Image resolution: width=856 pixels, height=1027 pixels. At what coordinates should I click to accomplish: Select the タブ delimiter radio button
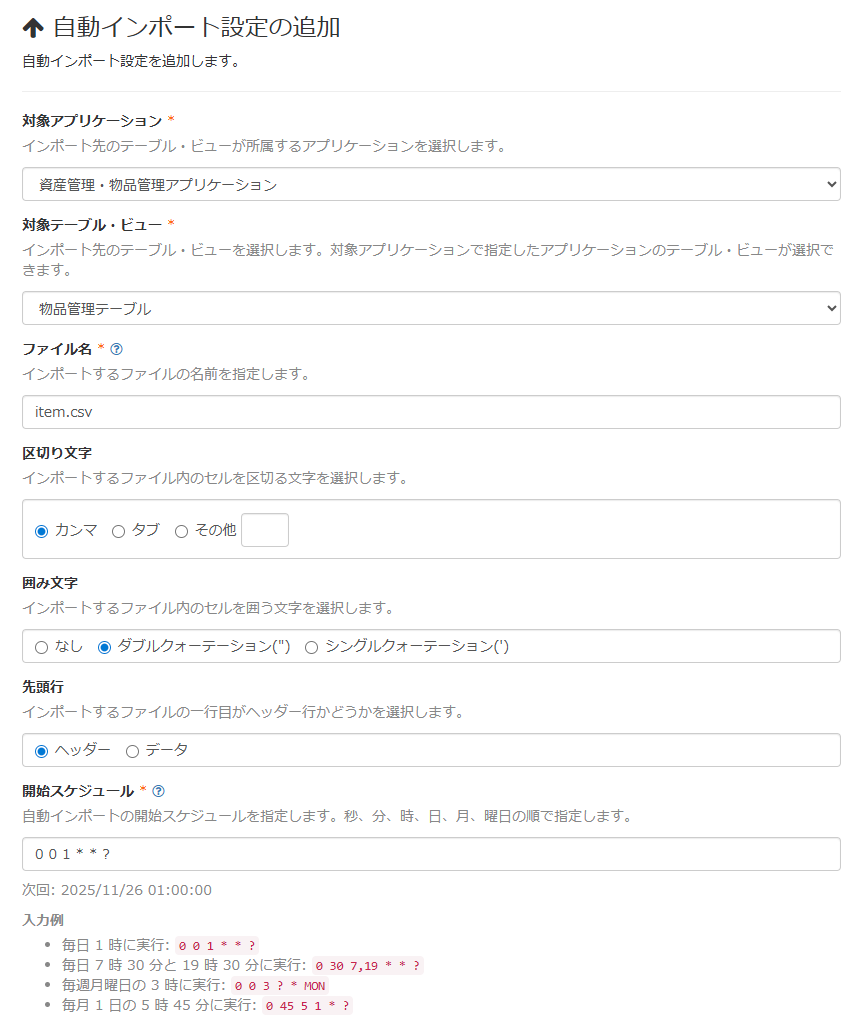pos(117,530)
